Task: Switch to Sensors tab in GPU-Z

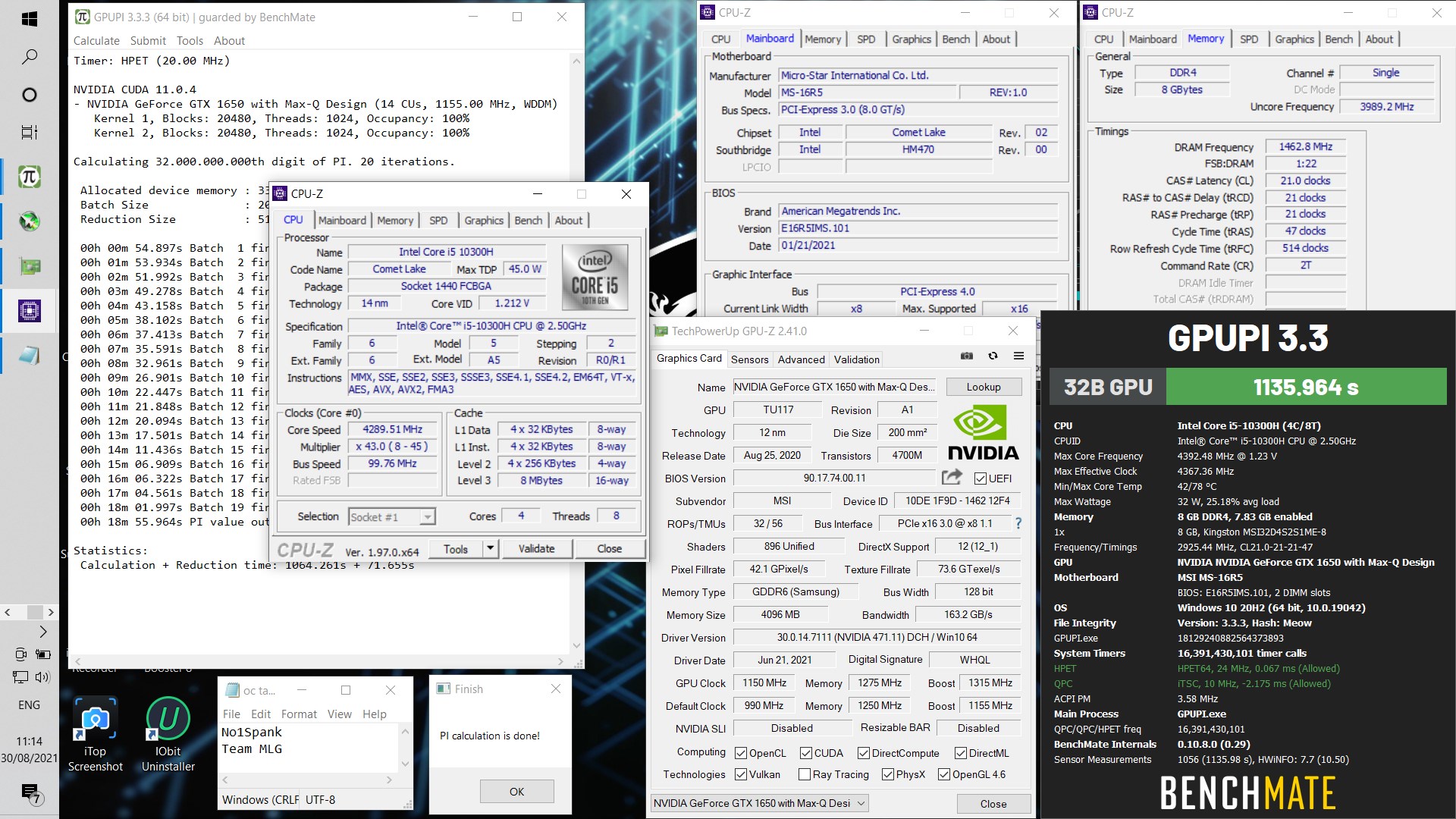Action: click(749, 359)
